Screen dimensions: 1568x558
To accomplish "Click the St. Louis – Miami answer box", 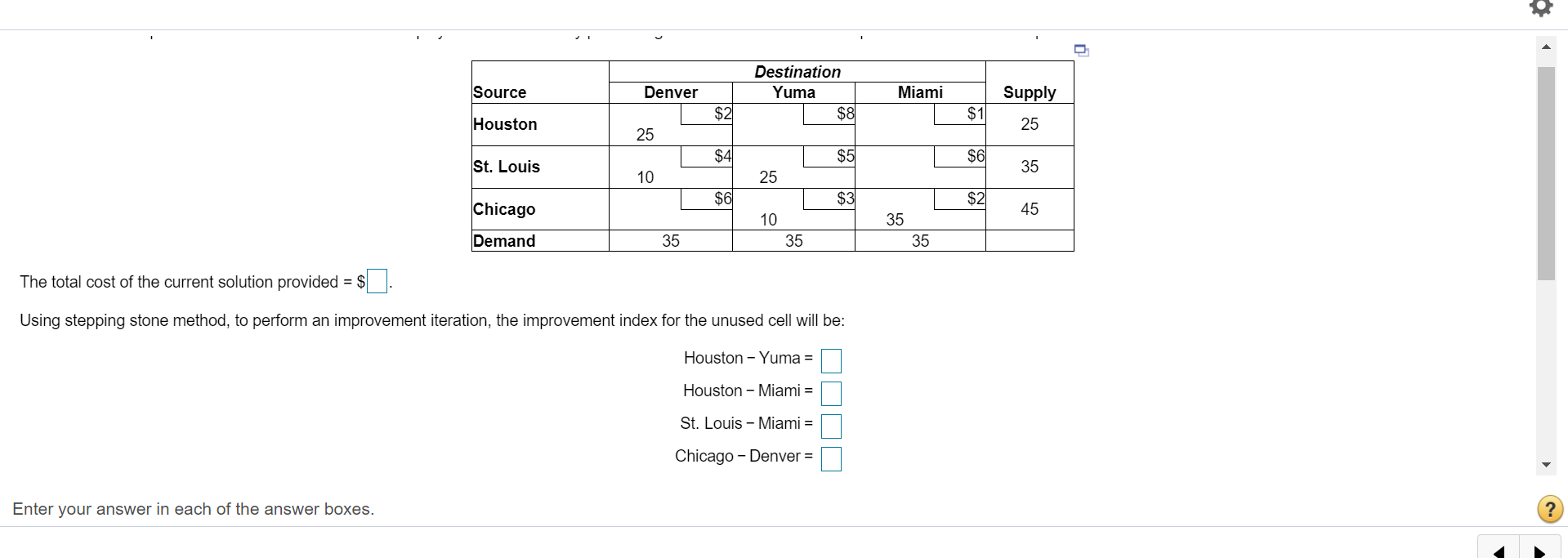I will pos(831,425).
